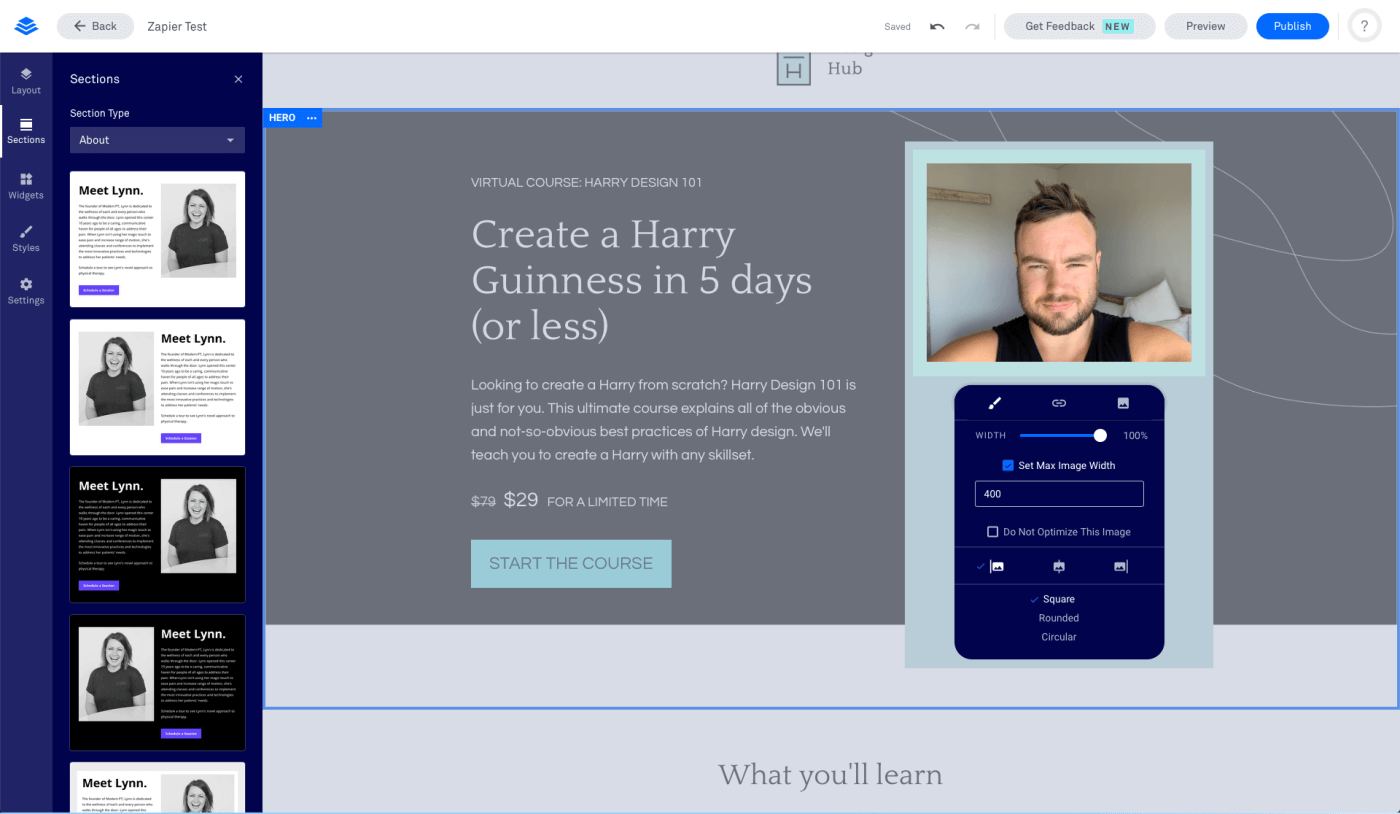This screenshot has height=814, width=1400.
Task: Enable Do Not Optimize This Image
Action: (992, 531)
